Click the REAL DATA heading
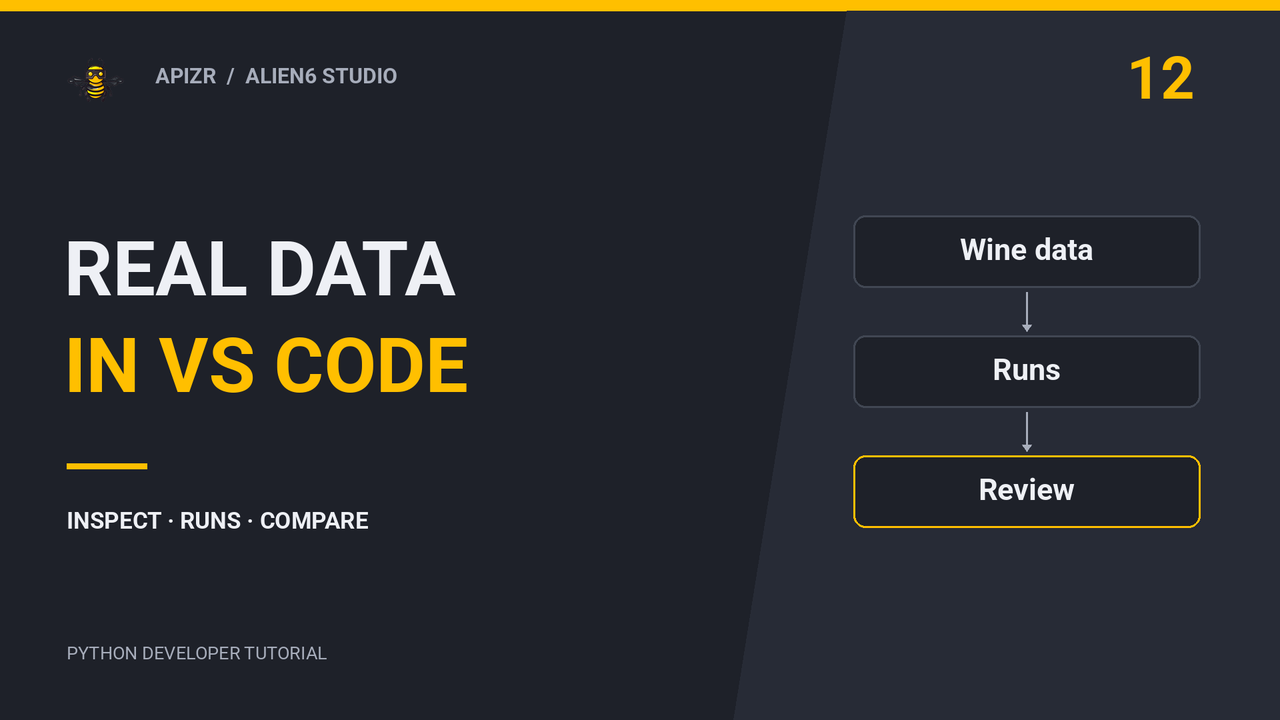This screenshot has height=720, width=1280. point(260,270)
